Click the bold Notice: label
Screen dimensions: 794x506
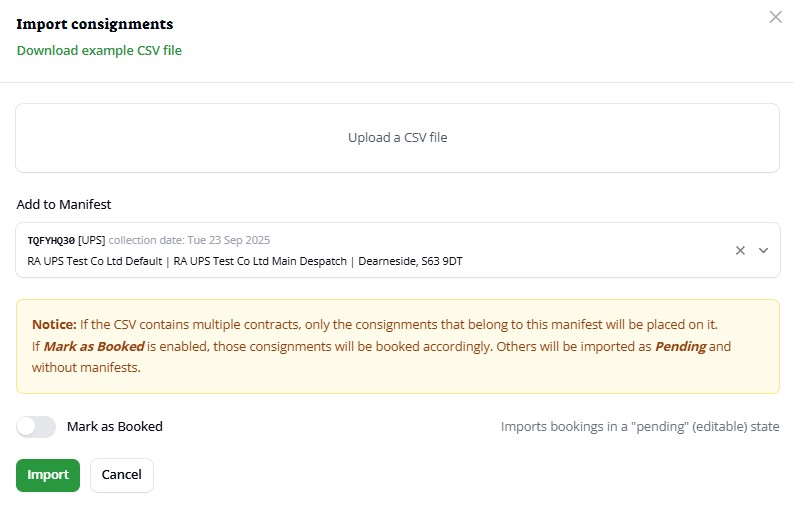(54, 324)
